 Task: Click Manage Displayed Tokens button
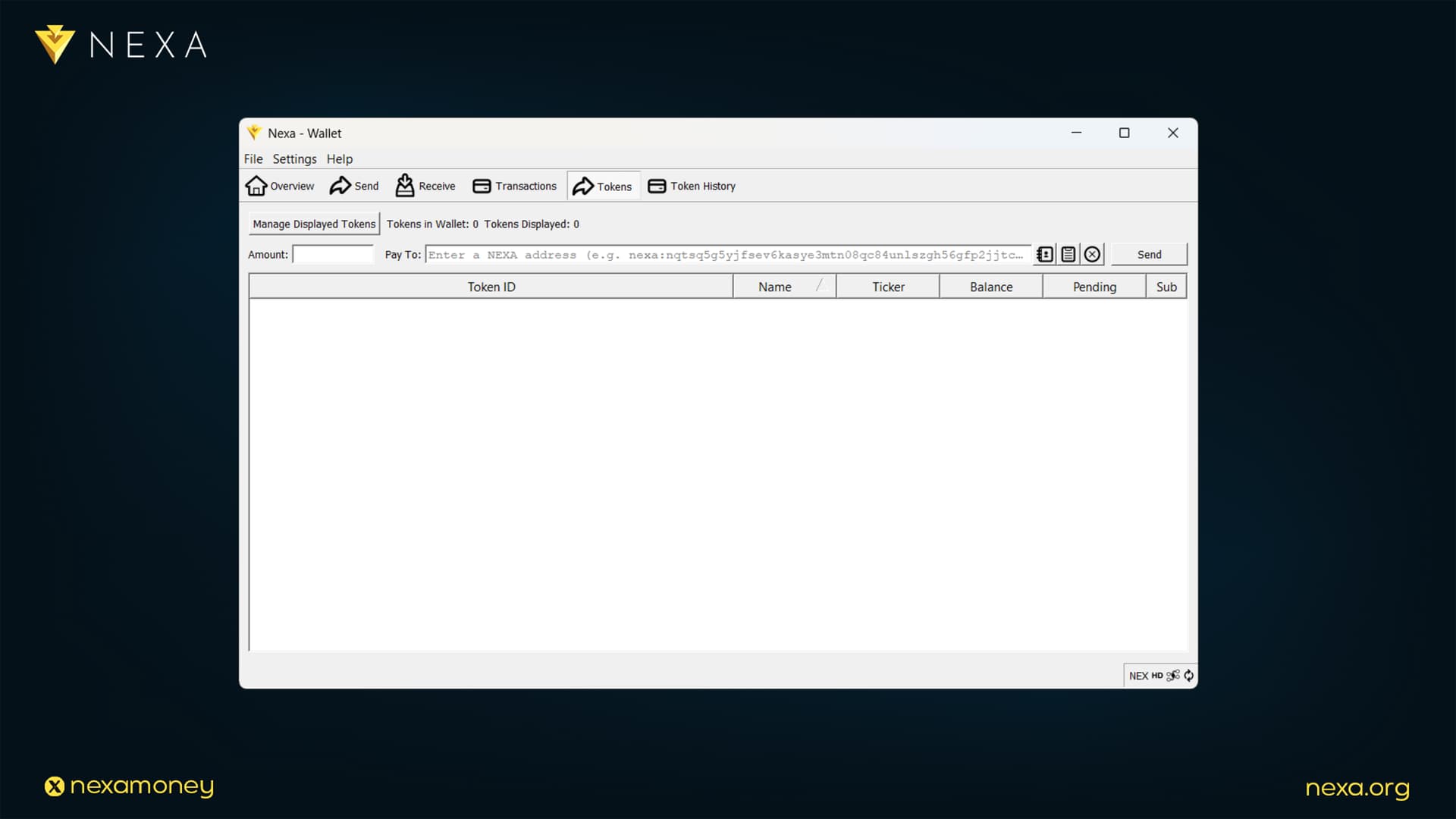(314, 224)
